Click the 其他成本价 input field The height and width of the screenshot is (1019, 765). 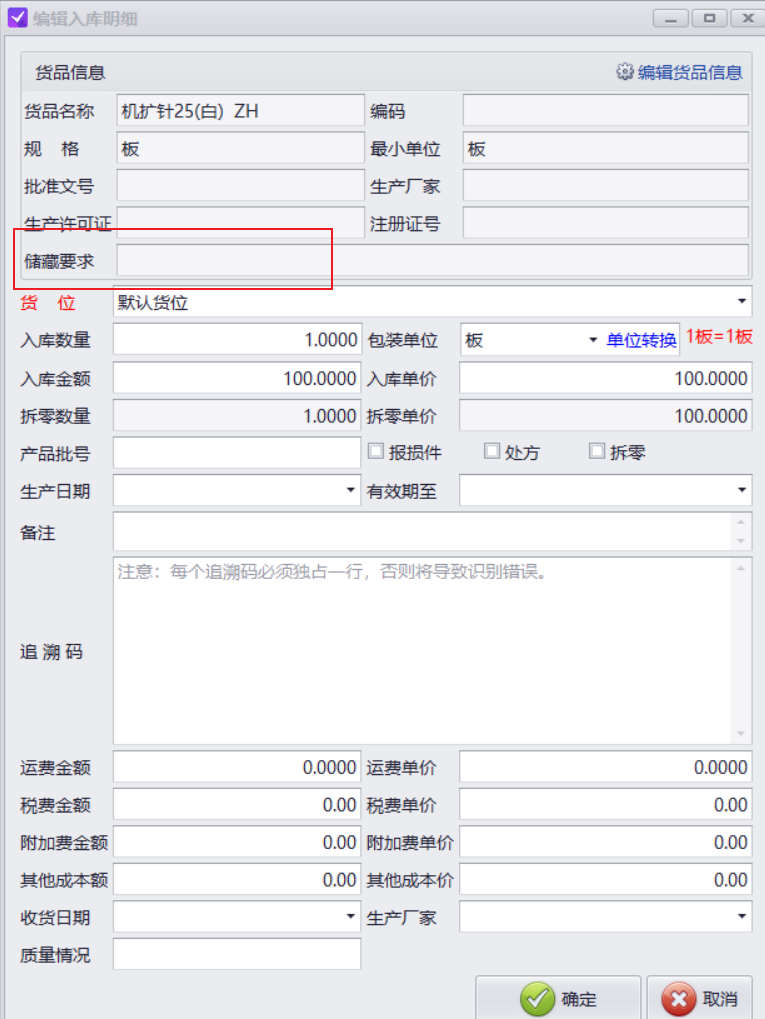pos(605,879)
